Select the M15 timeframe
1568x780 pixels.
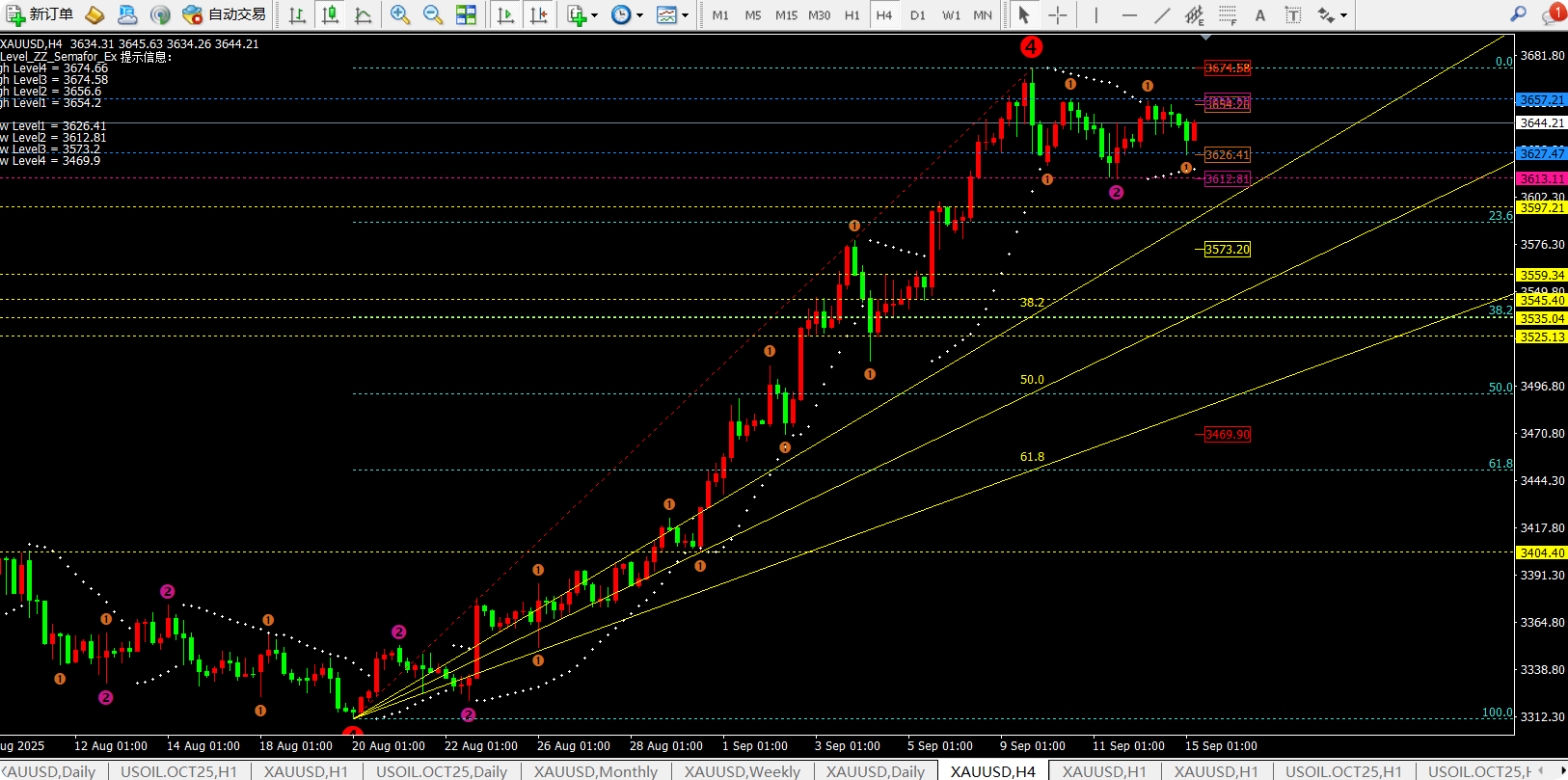[x=786, y=15]
